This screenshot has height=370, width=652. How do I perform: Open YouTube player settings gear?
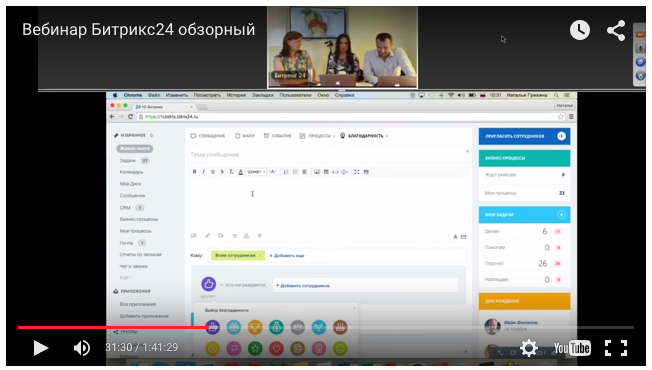click(529, 348)
